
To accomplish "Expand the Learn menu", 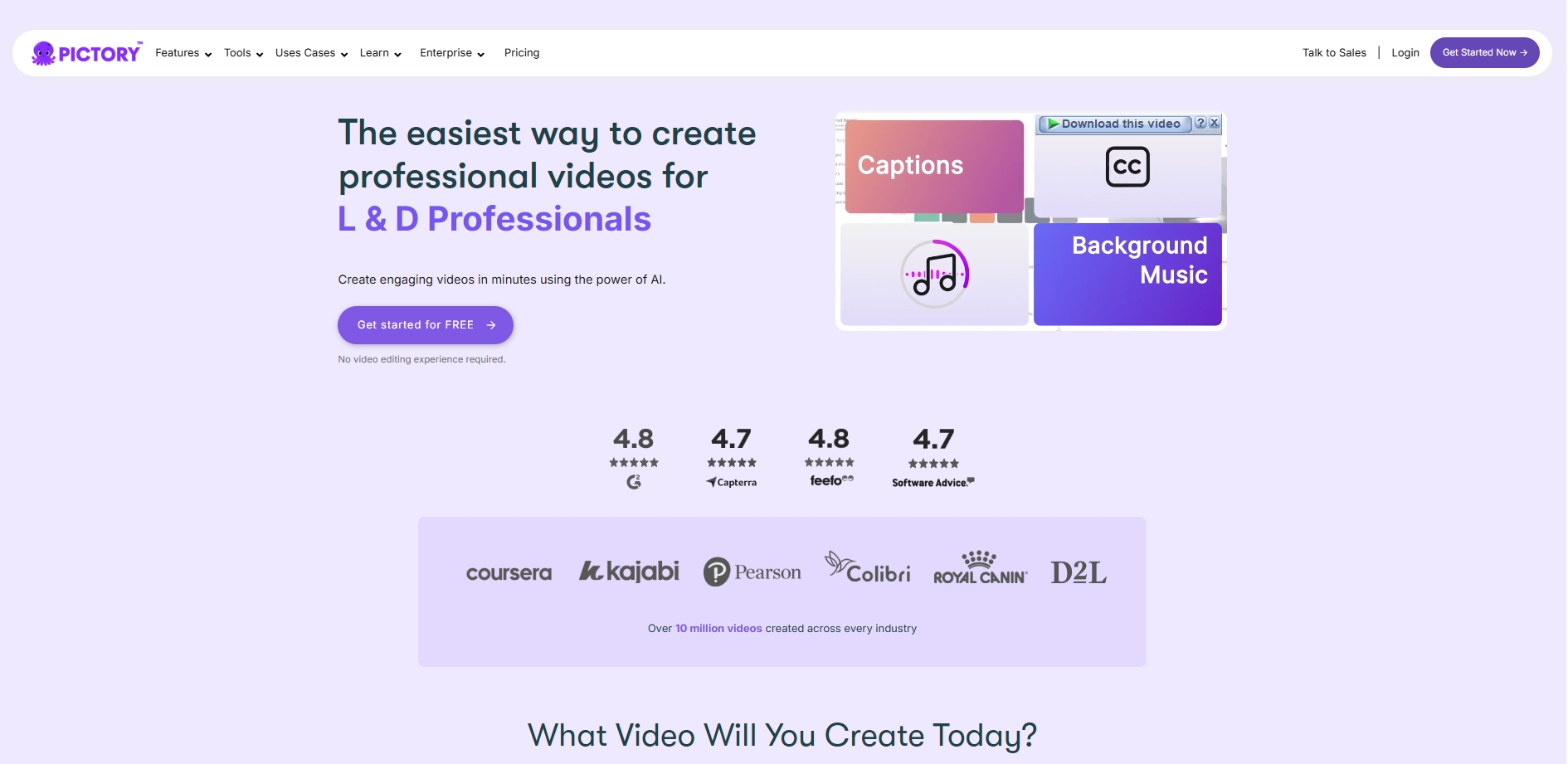I will 380,53.
